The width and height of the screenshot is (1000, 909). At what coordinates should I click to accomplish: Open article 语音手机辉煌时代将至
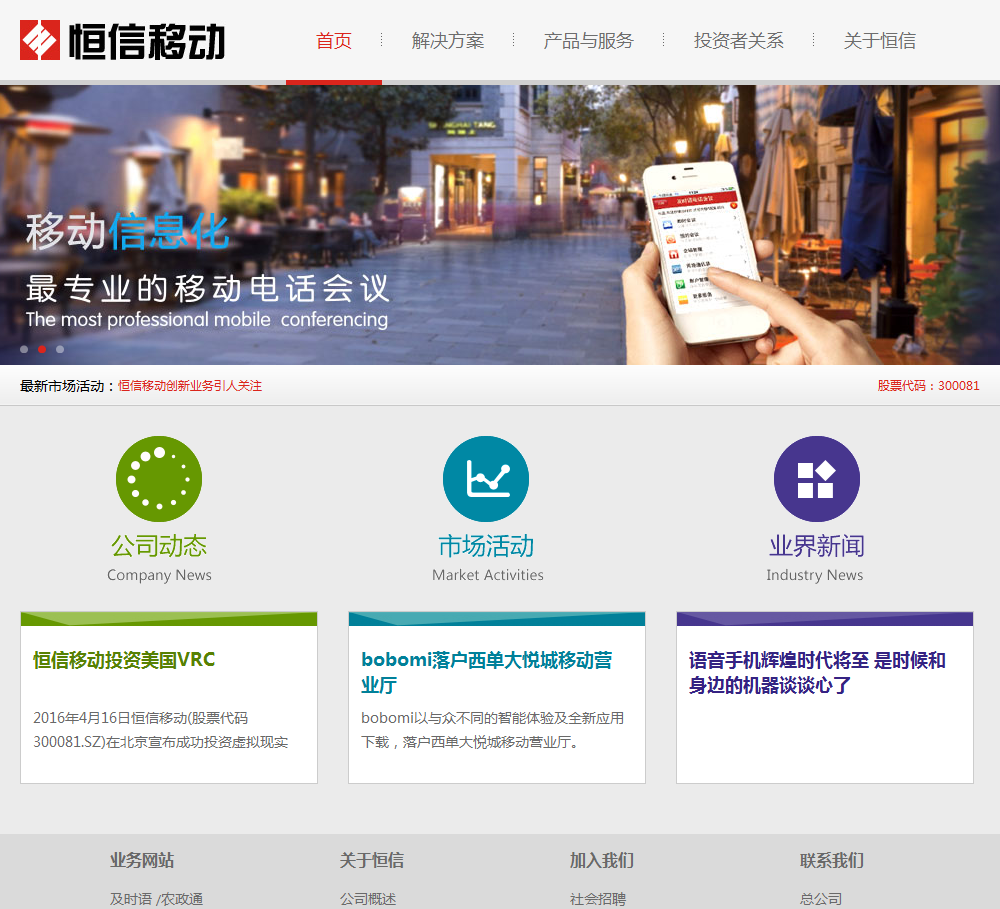(817, 672)
